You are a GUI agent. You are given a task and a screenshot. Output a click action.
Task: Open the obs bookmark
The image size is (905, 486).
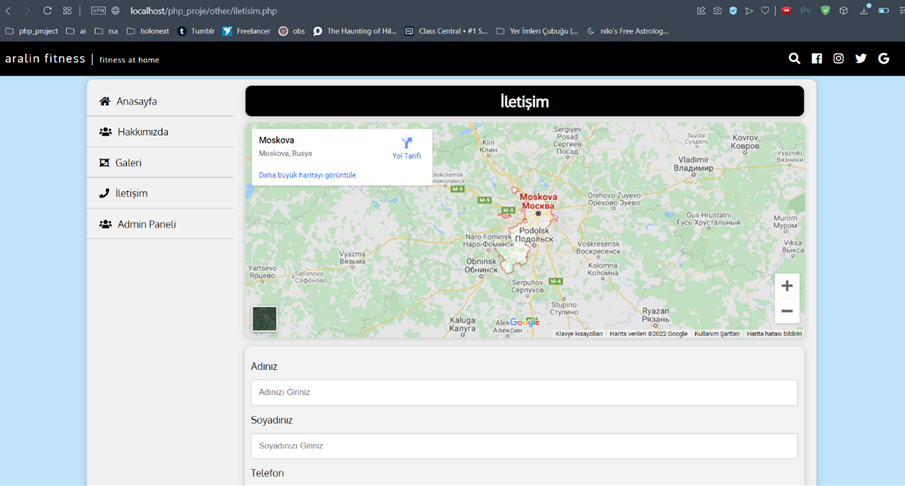291,31
